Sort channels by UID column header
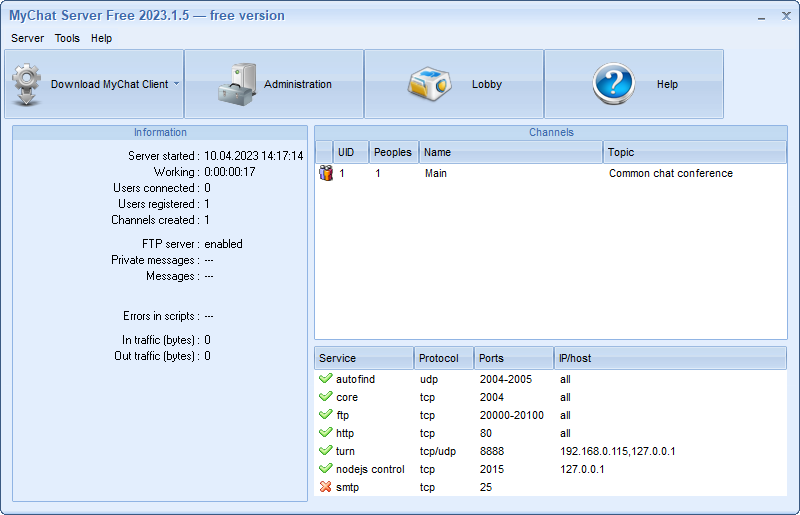 click(x=351, y=152)
